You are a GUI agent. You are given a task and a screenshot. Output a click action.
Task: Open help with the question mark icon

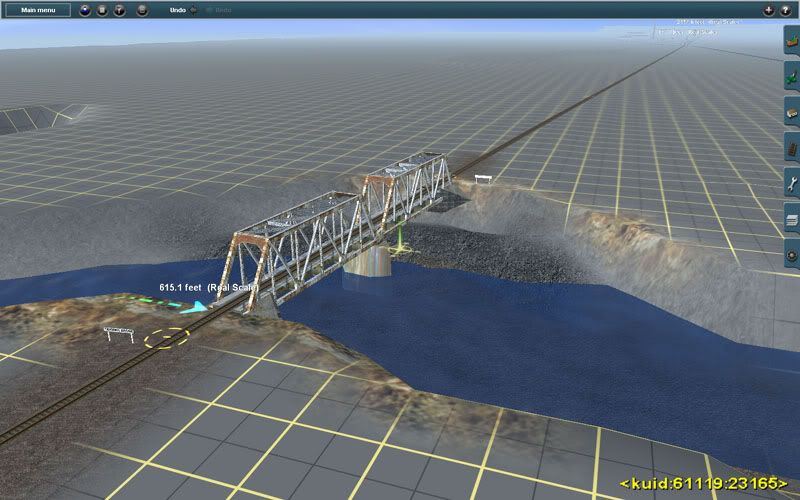(785, 10)
